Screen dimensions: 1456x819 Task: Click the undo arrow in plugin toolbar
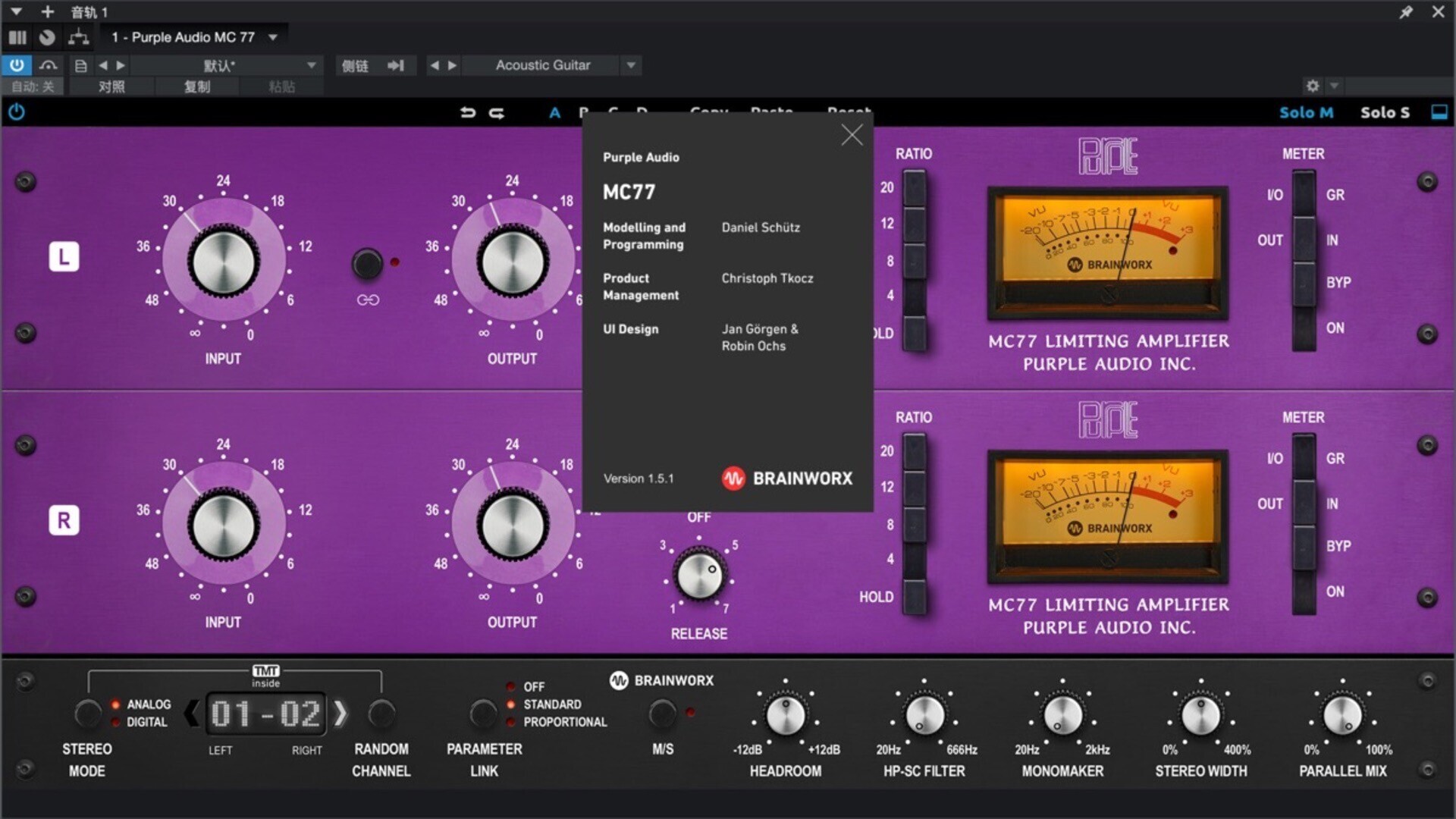[468, 112]
